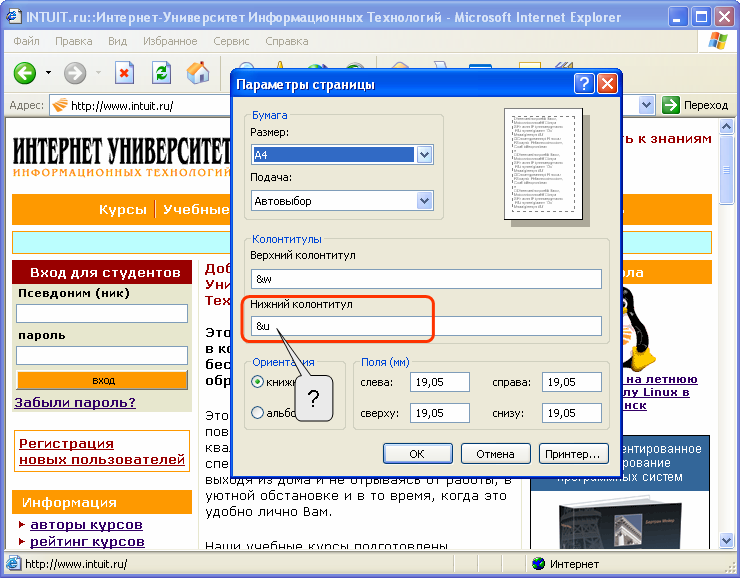Click the Переход green arrow button
The height and width of the screenshot is (578, 740).
[671, 105]
